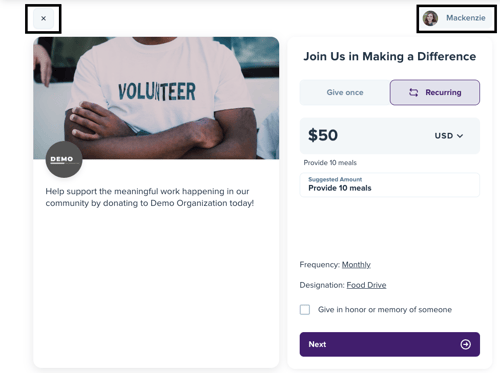Click the USD dropdown chevron arrow

click(x=460, y=136)
